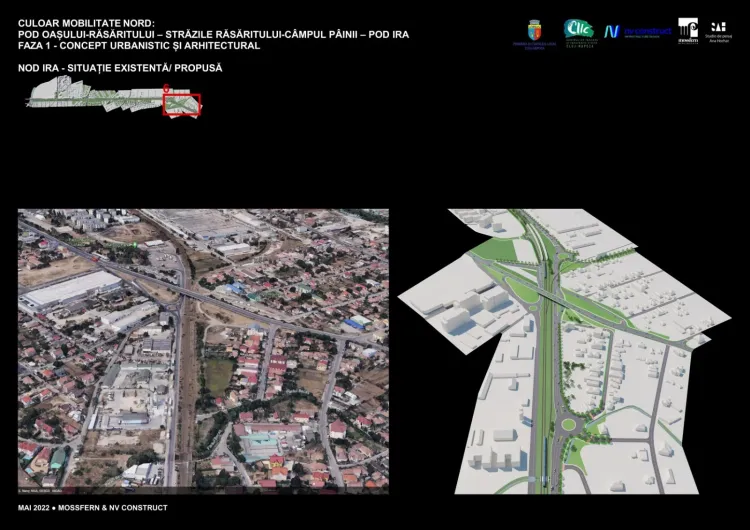Click the red rectangle on the key map
The height and width of the screenshot is (530, 750).
[x=182, y=104]
